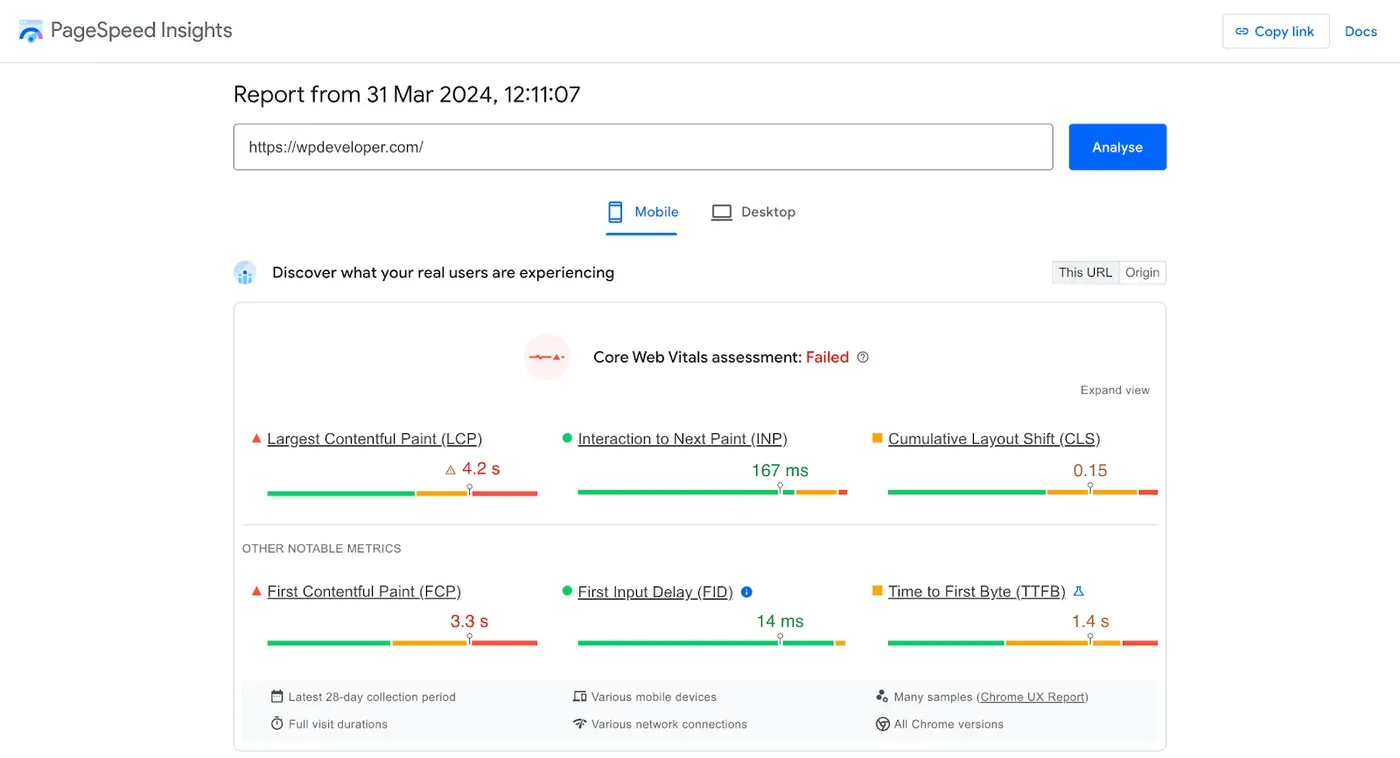Screen dimensions: 1400x758
Task: Click the calendar icon for collection period
Action: click(x=277, y=696)
